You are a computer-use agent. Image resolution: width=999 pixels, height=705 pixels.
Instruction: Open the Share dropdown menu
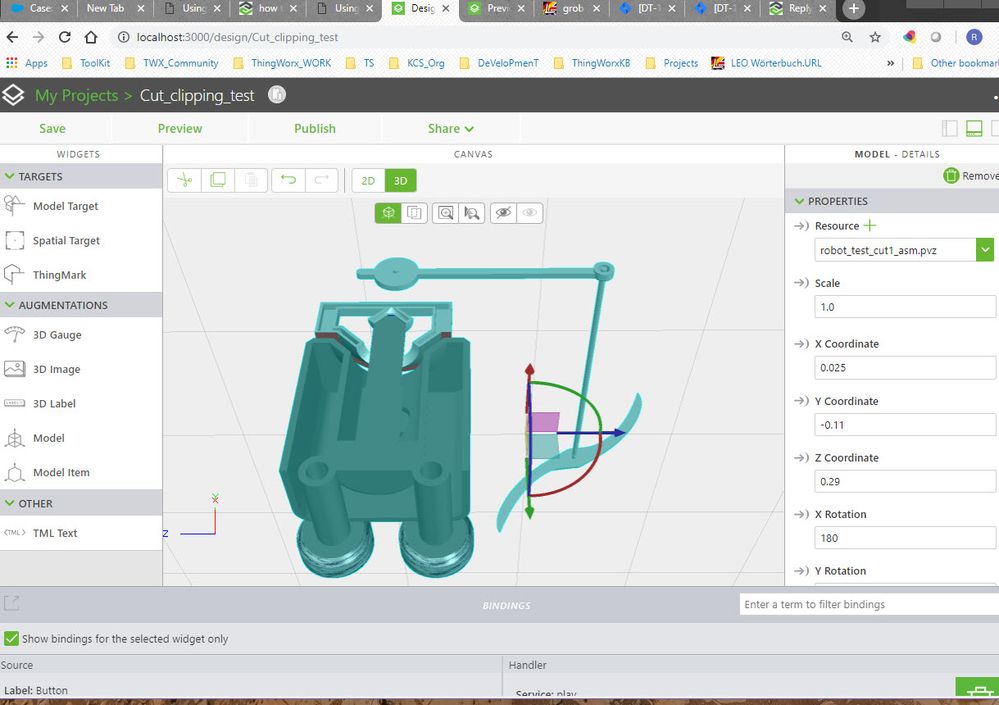tap(450, 129)
